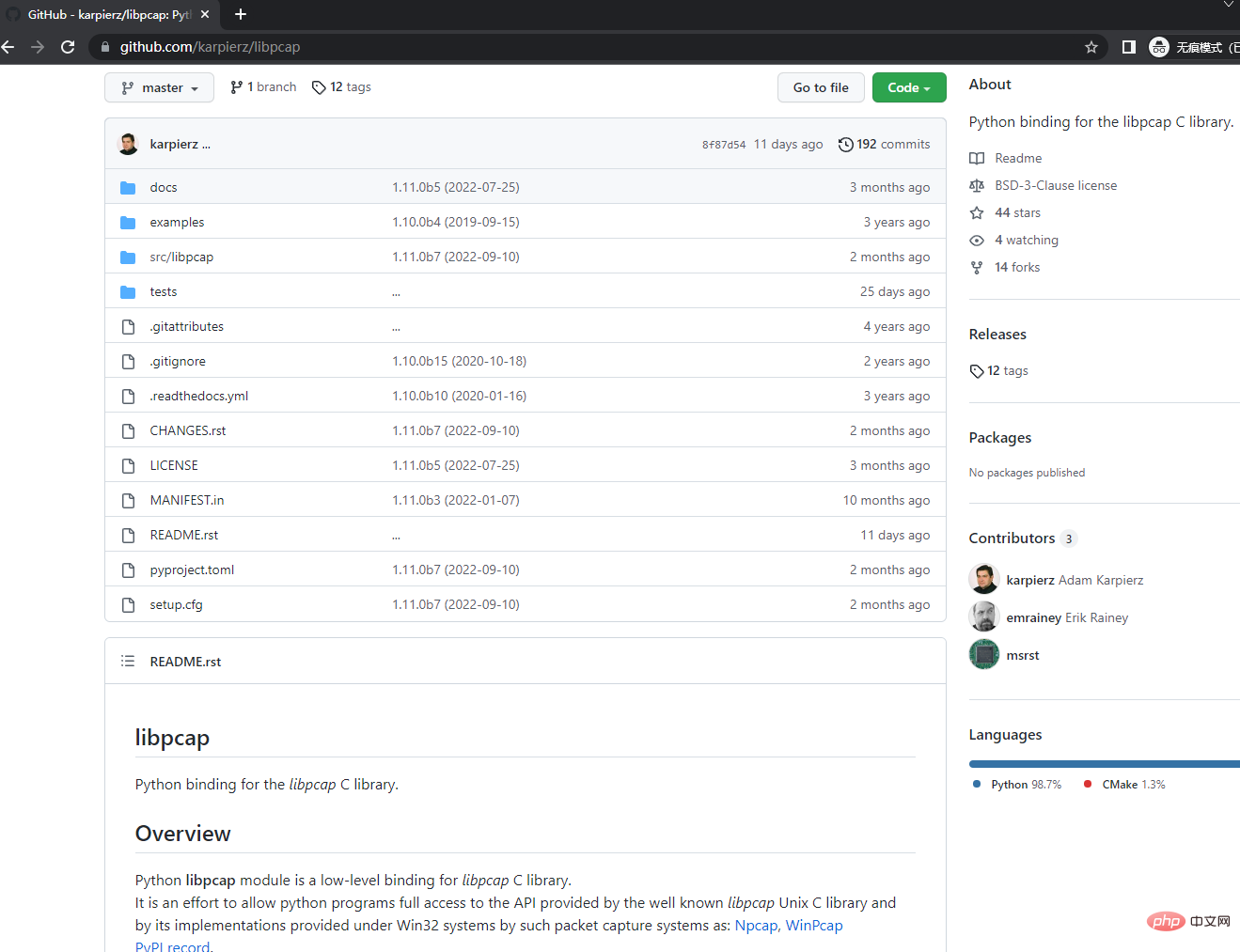1240x952 pixels.
Task: Open the master branch dropdown
Action: [x=159, y=87]
